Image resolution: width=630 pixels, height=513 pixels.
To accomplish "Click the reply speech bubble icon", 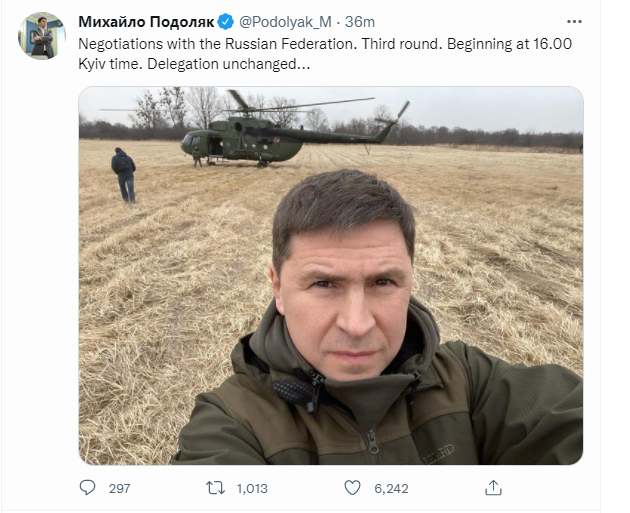I will click(88, 488).
